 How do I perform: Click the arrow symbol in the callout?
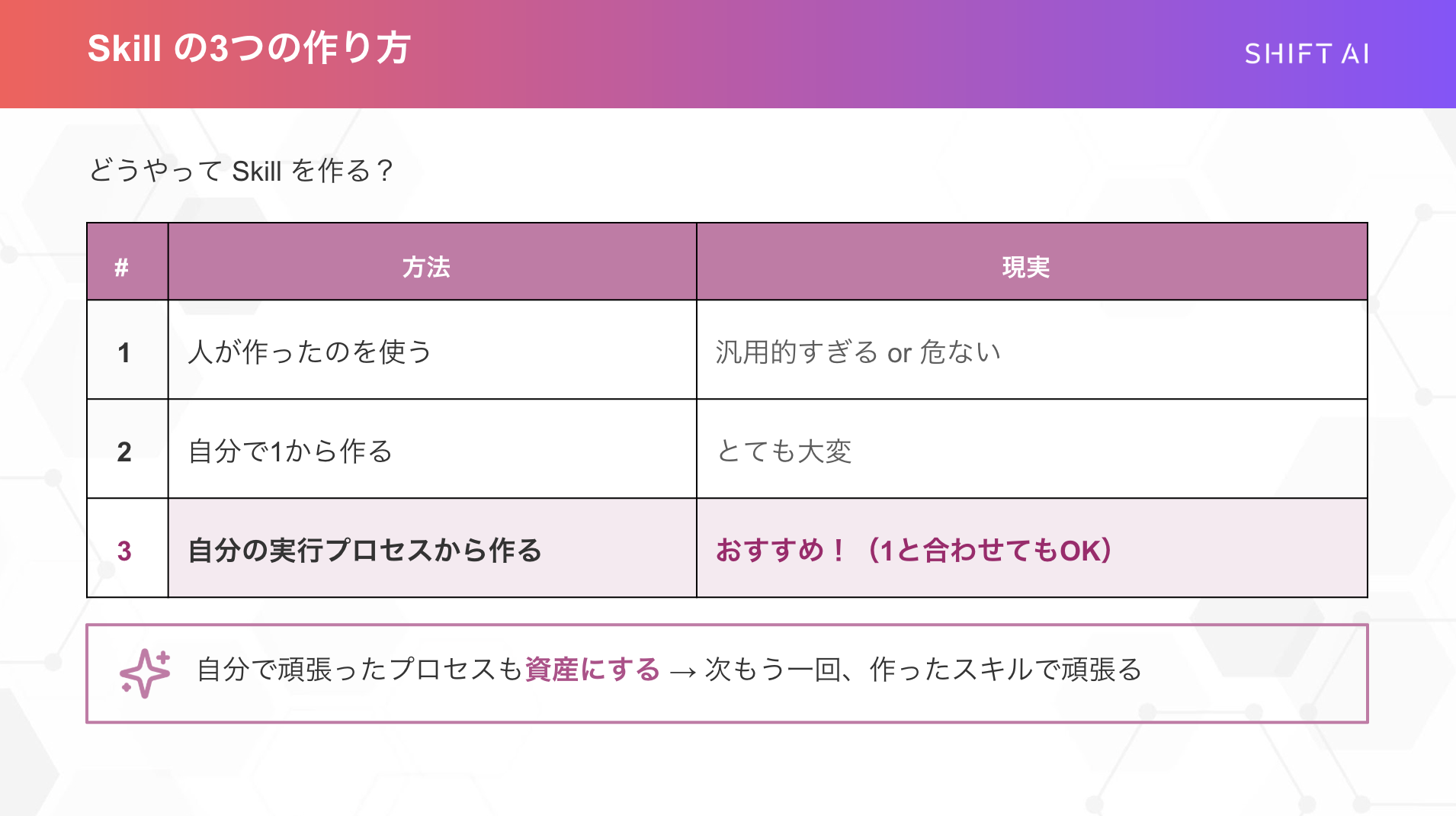(x=682, y=671)
